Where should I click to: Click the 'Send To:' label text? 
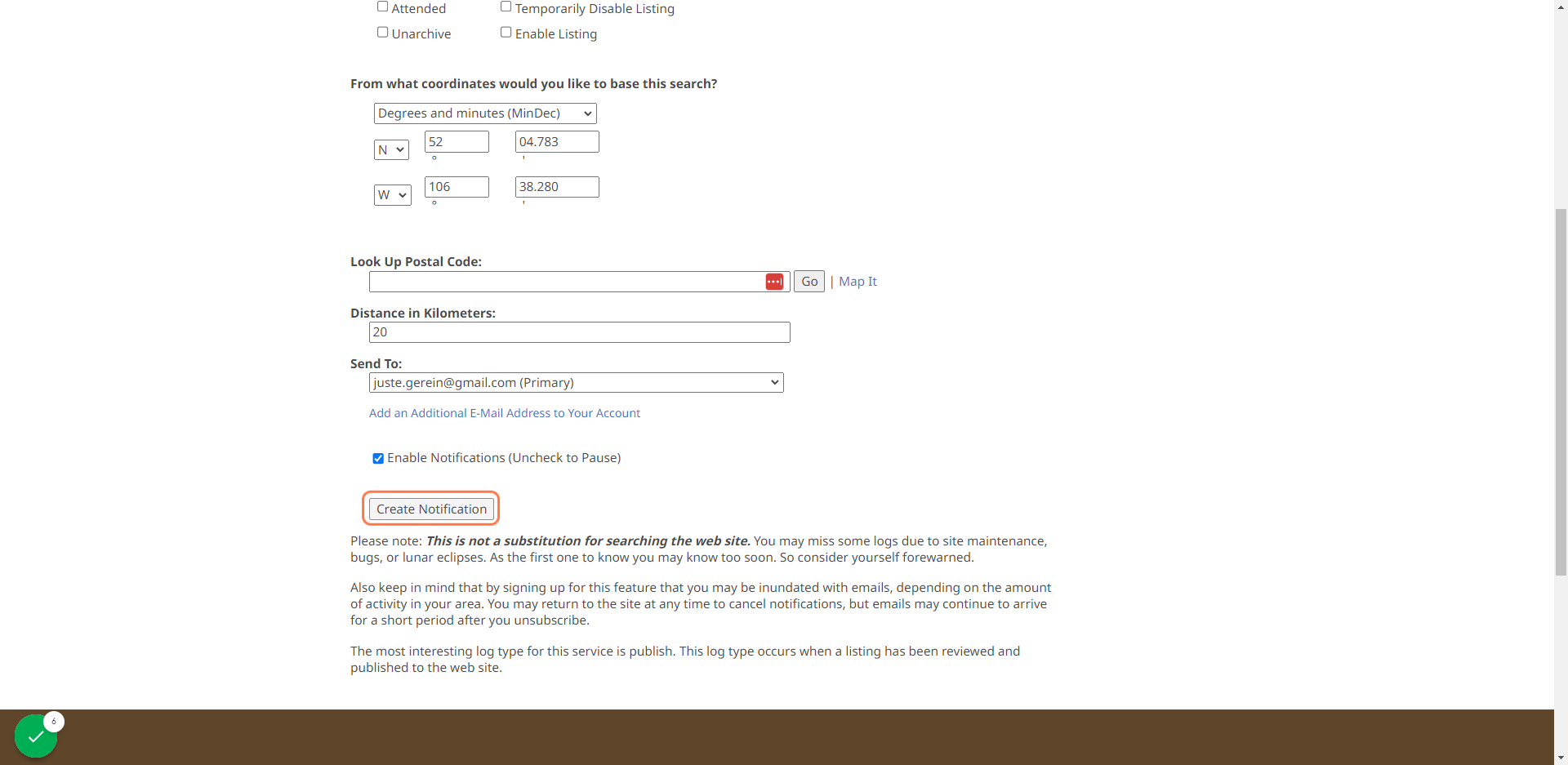point(376,364)
